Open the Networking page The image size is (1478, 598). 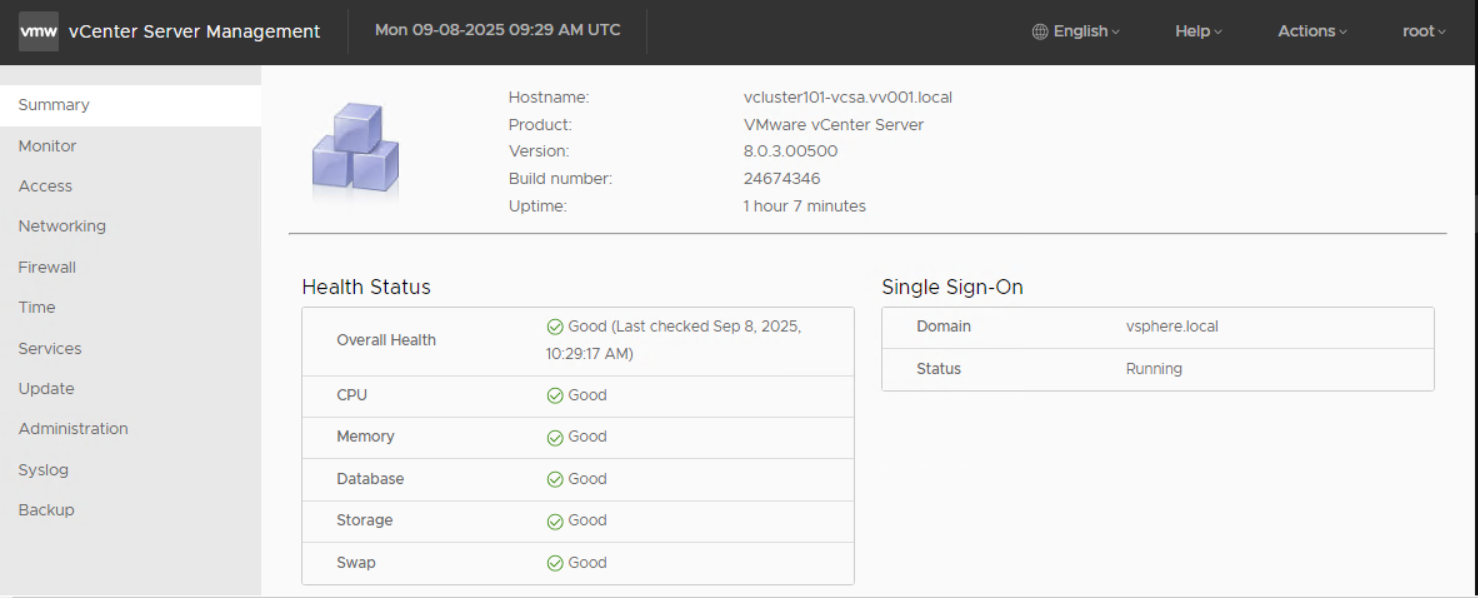coord(62,226)
